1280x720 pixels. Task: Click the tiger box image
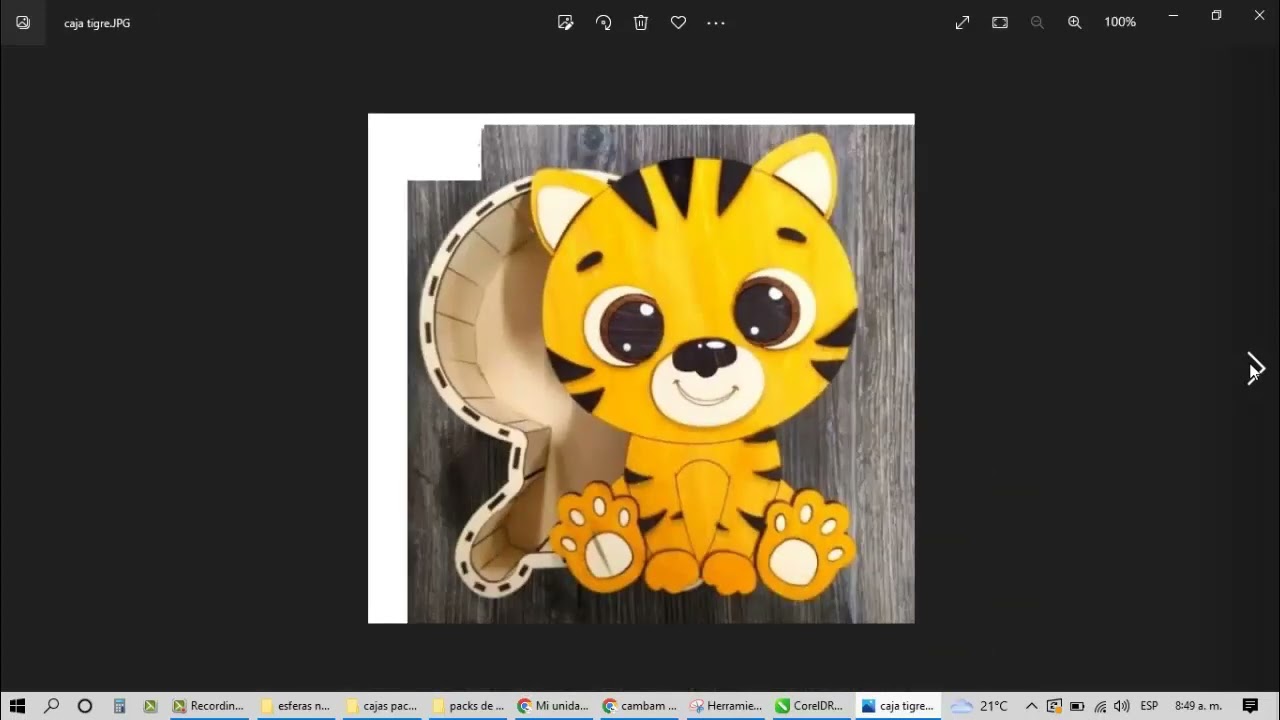(641, 368)
